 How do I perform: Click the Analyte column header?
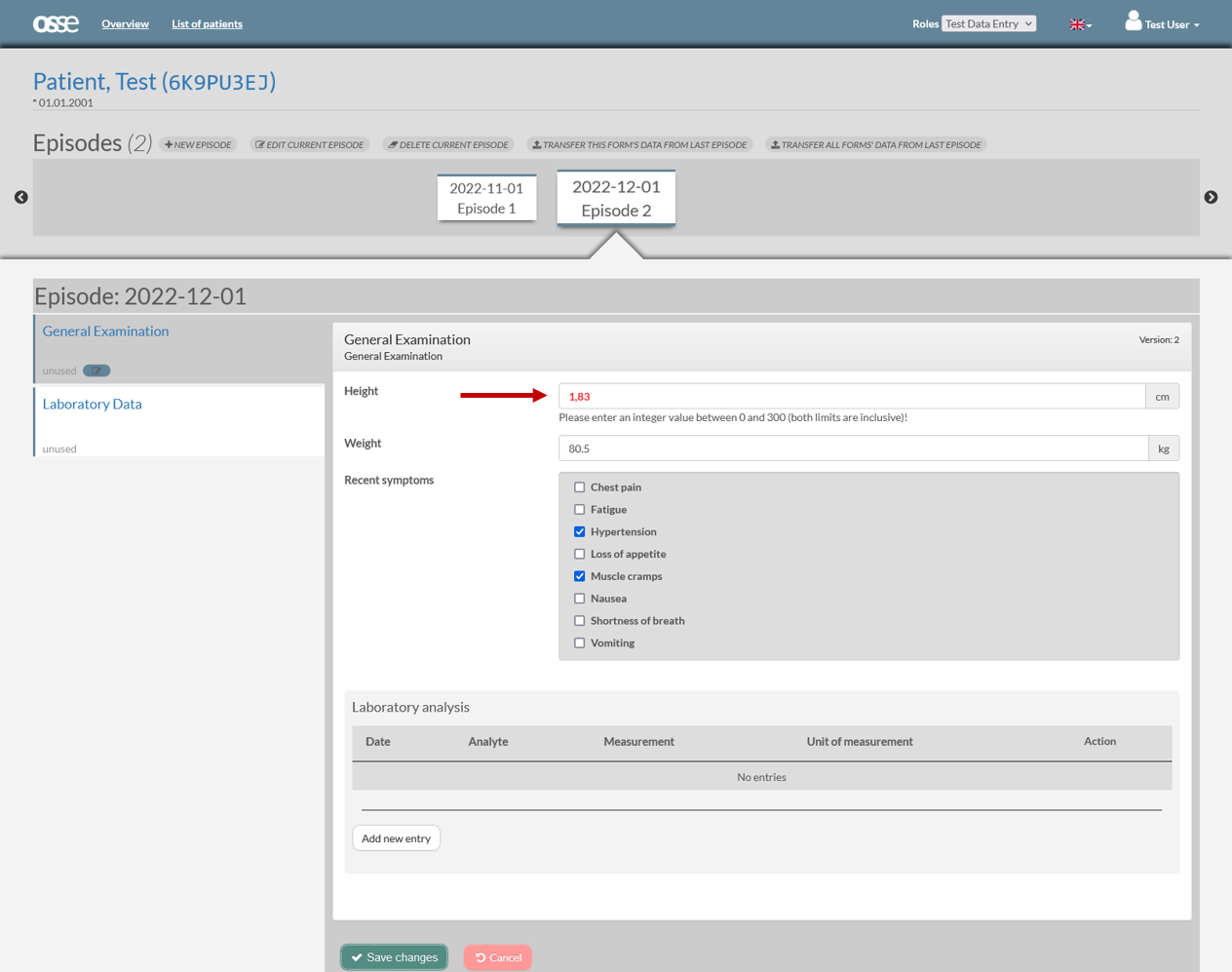[x=487, y=742]
